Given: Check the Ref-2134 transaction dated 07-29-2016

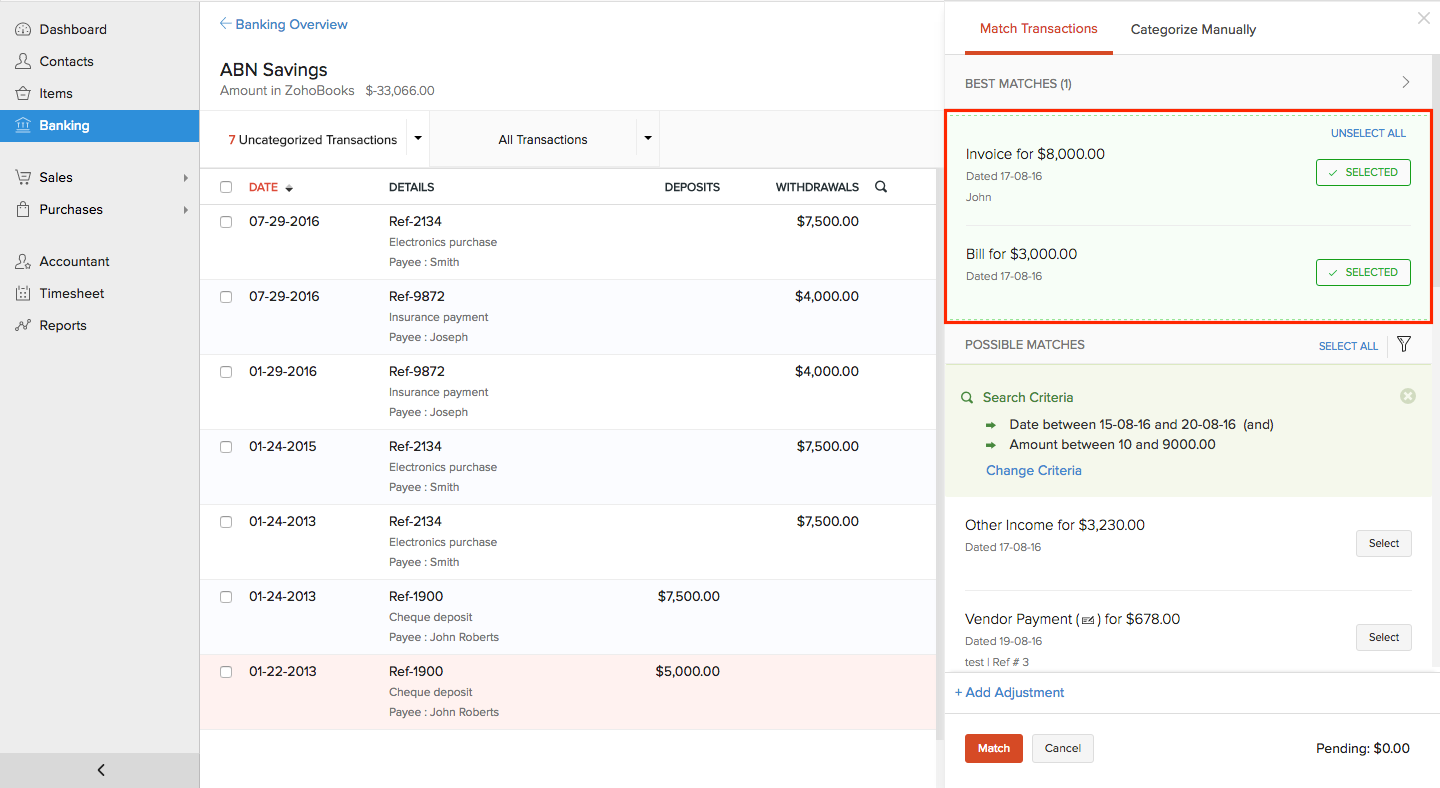Looking at the screenshot, I should point(226,221).
